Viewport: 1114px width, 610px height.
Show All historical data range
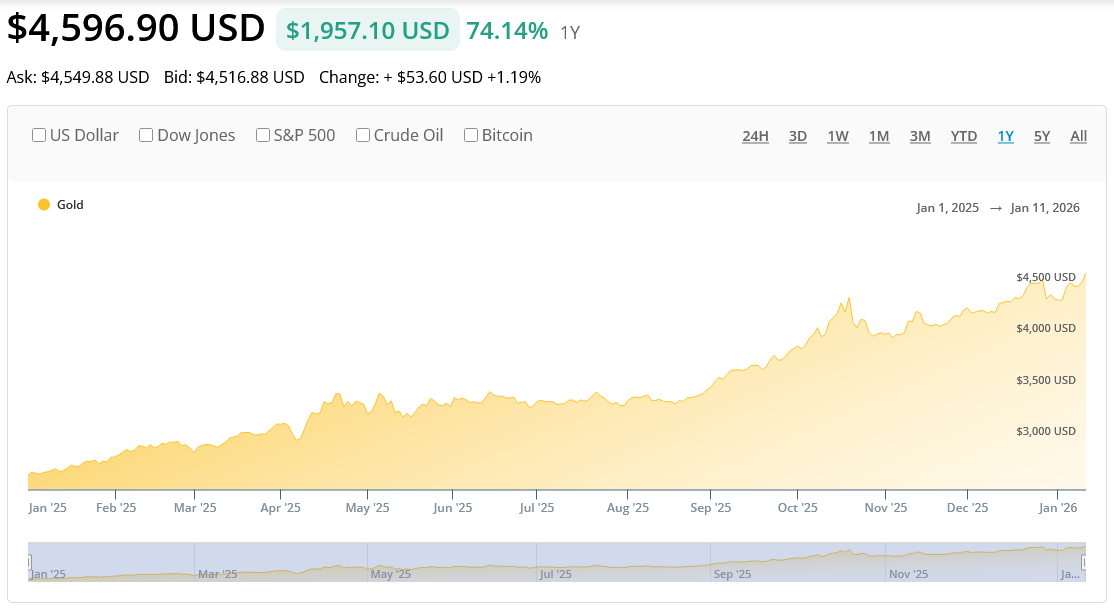[x=1078, y=136]
